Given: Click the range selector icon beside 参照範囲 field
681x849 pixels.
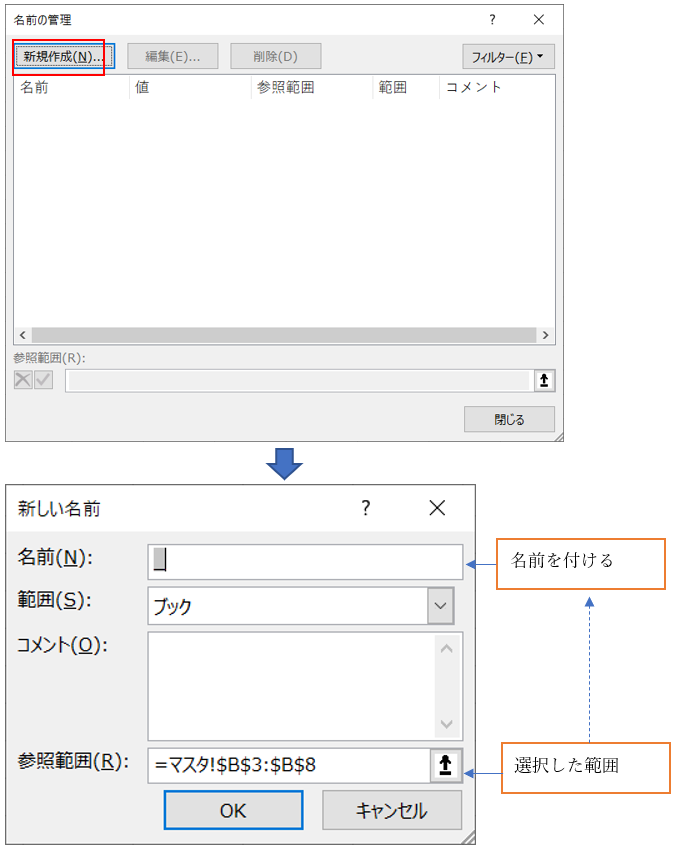Looking at the screenshot, I should point(445,765).
